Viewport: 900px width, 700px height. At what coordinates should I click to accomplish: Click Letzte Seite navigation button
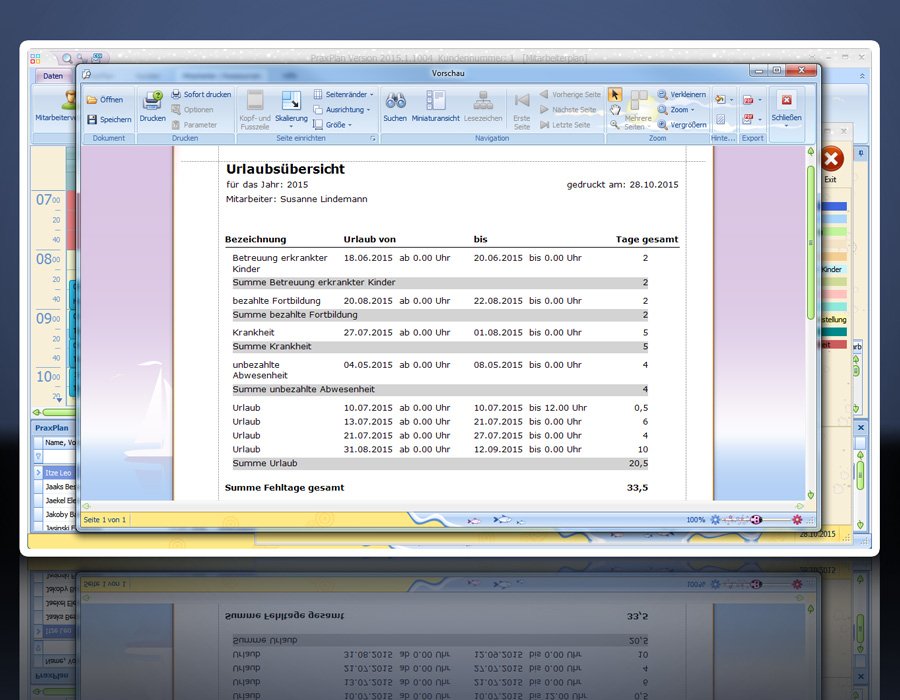tap(565, 125)
